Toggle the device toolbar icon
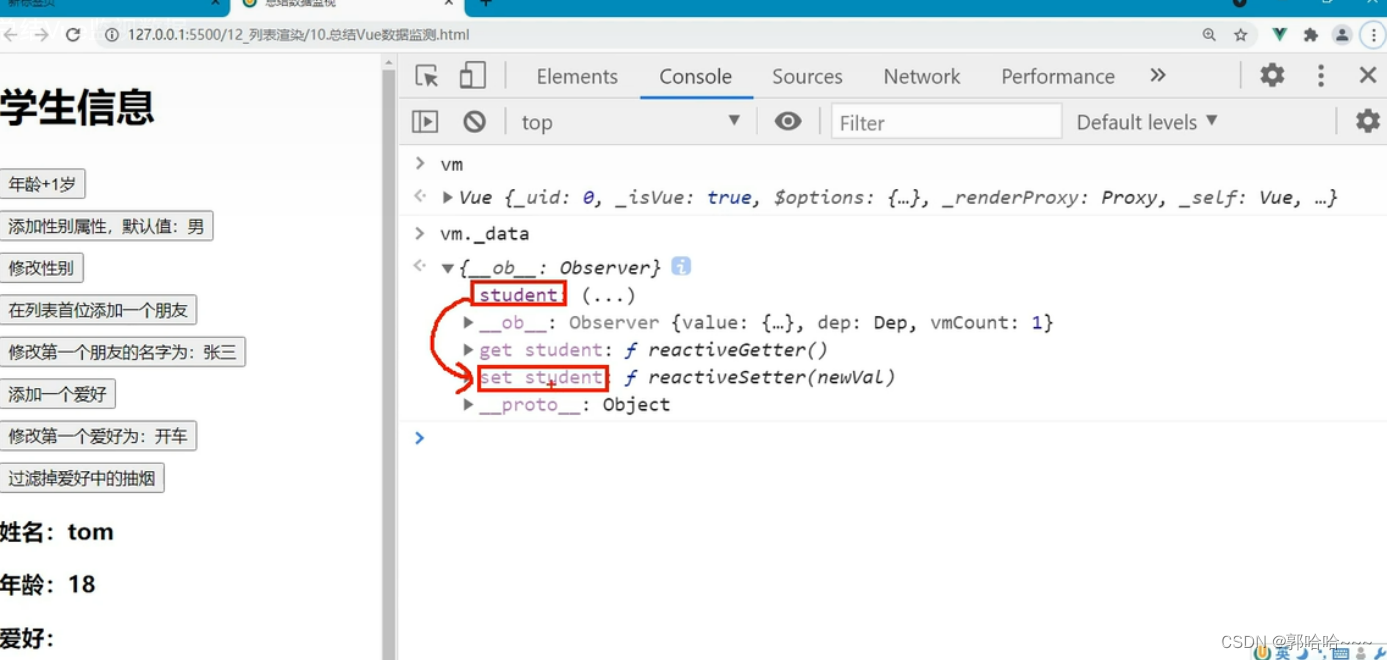Viewport: 1387px width, 660px height. [x=472, y=76]
